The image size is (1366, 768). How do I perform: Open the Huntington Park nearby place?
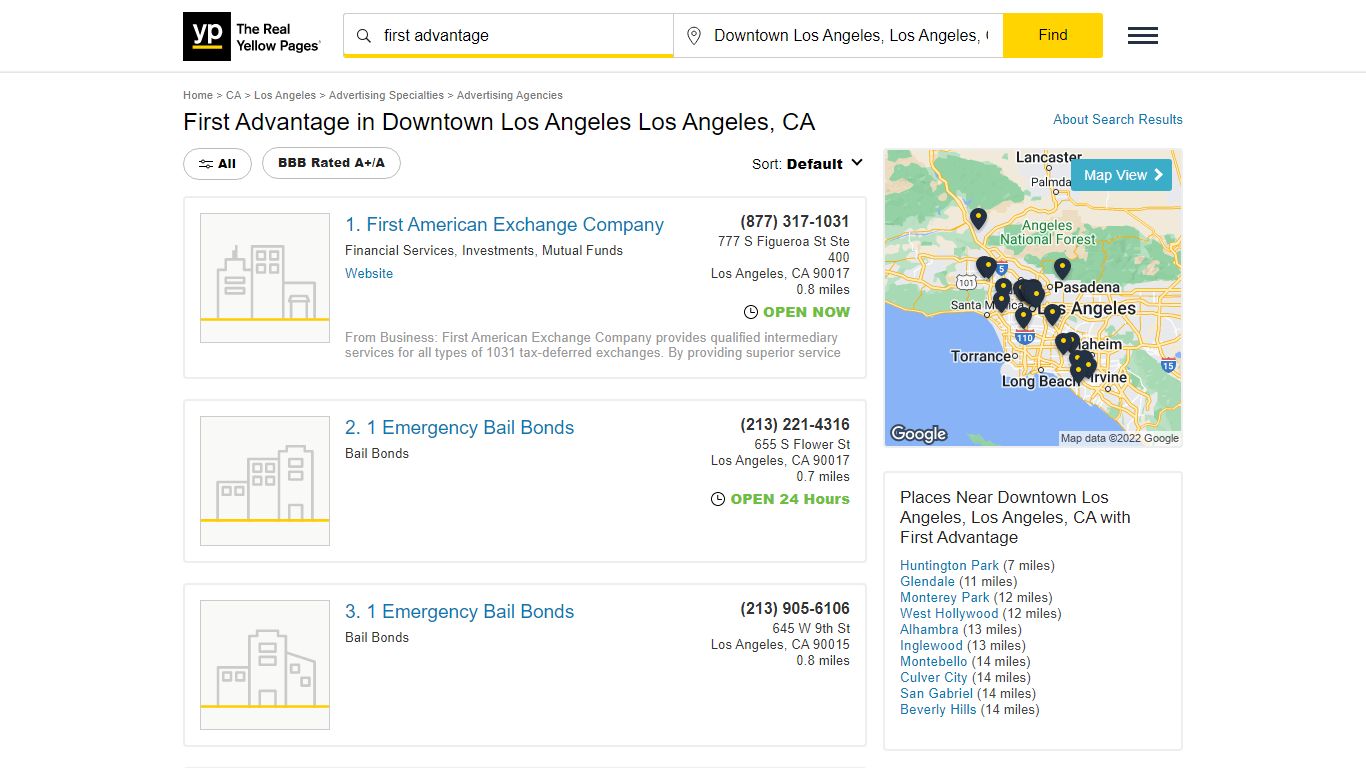pyautogui.click(x=949, y=565)
